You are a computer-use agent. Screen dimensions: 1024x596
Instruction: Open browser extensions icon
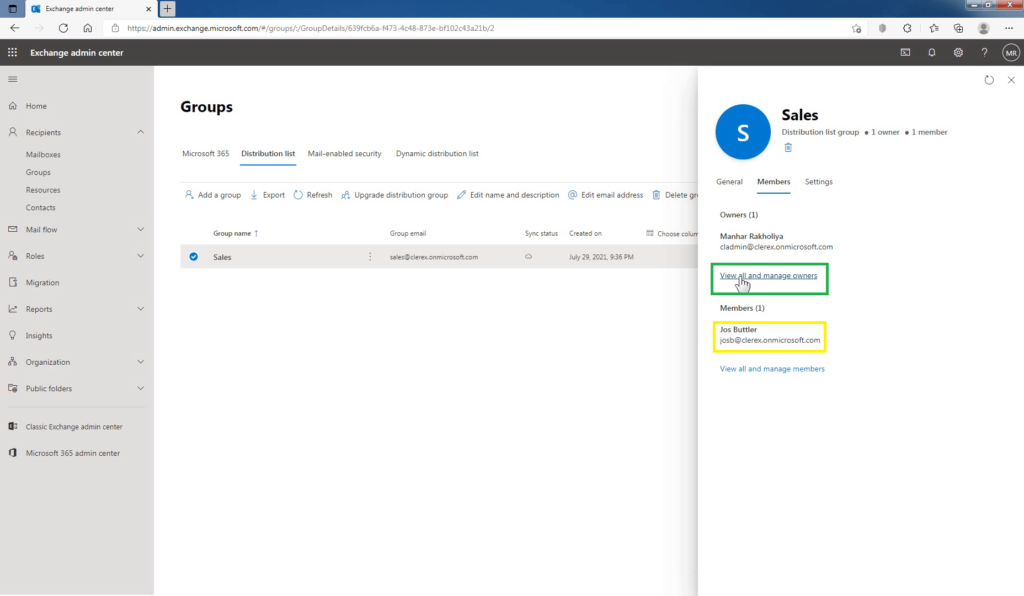point(907,28)
